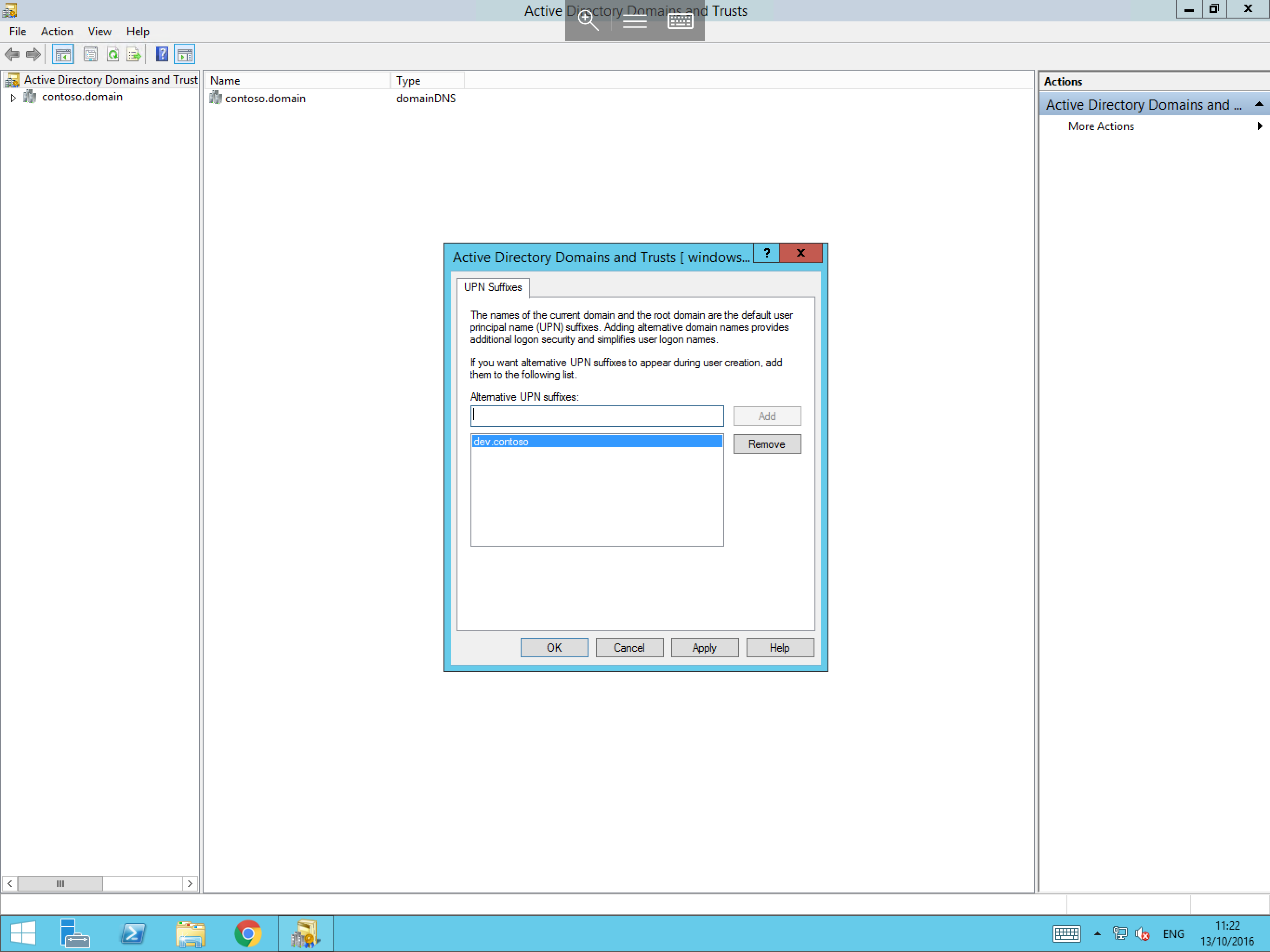
Task: Click the dialog's Help button
Action: pyautogui.click(x=780, y=648)
